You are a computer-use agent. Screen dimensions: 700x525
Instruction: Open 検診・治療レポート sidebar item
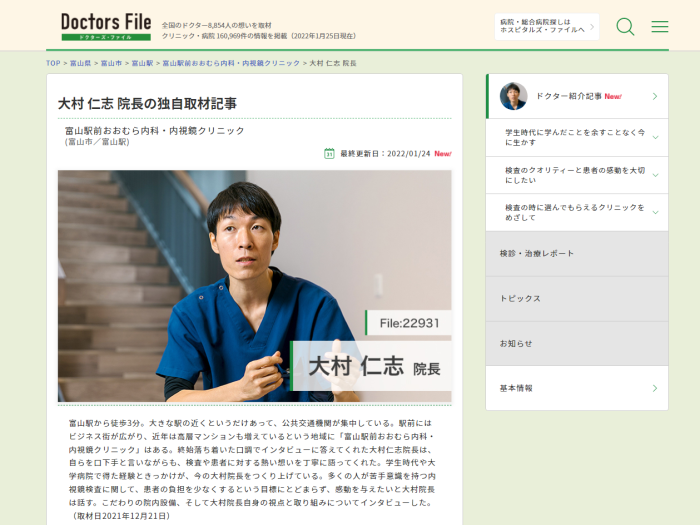[577, 254]
